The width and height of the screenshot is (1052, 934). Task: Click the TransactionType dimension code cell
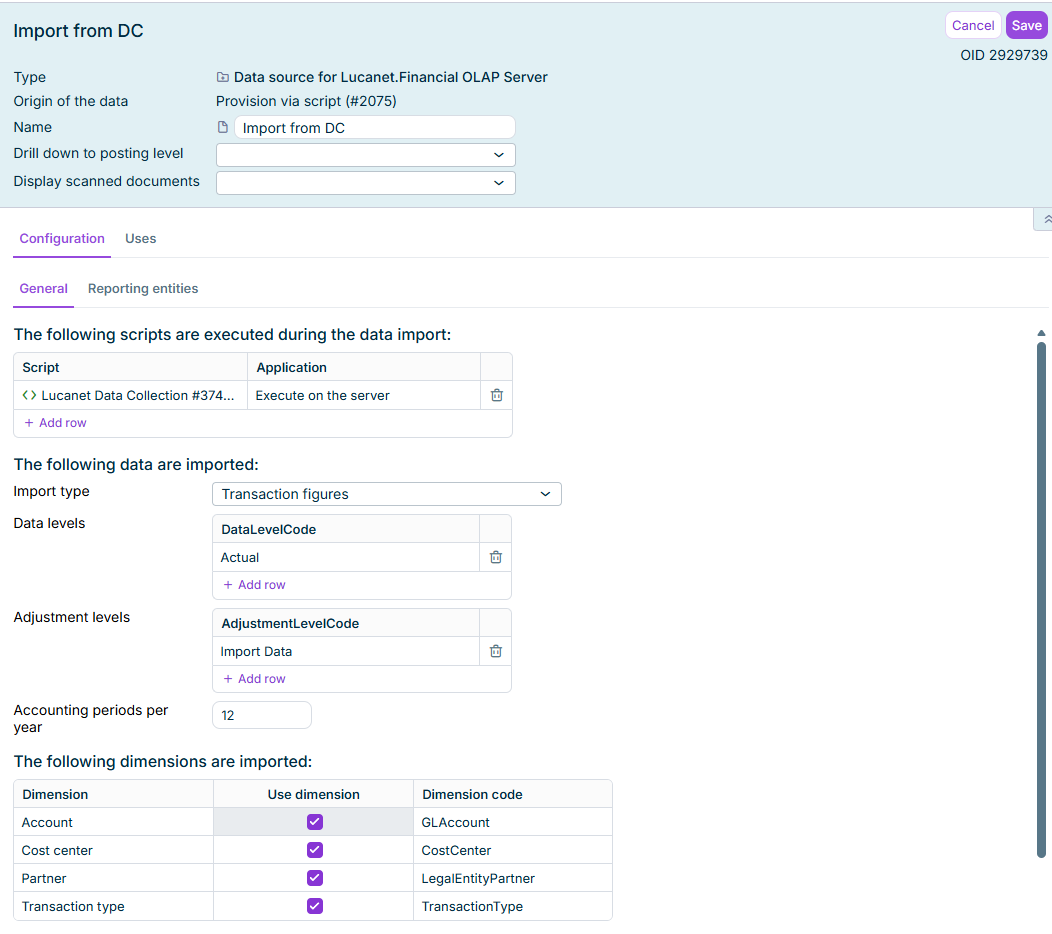pyautogui.click(x=513, y=906)
